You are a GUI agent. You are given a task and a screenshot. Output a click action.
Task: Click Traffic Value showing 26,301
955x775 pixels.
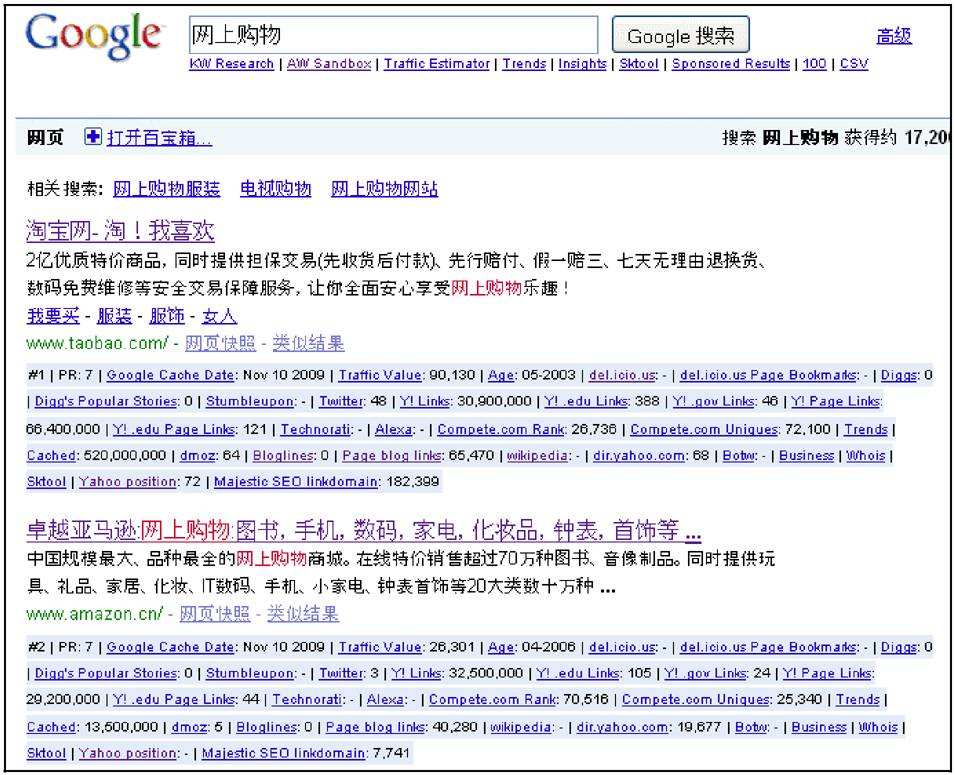tap(380, 647)
